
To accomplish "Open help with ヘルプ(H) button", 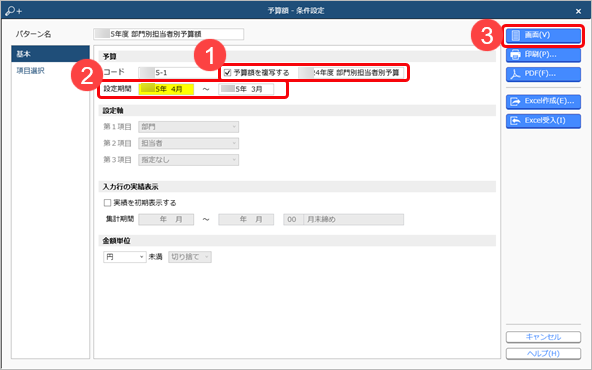I will click(543, 354).
